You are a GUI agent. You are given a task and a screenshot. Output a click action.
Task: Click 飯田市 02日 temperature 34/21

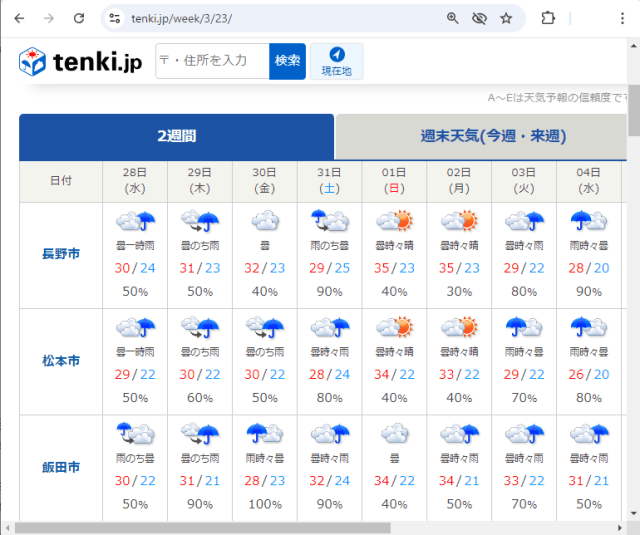pos(459,481)
